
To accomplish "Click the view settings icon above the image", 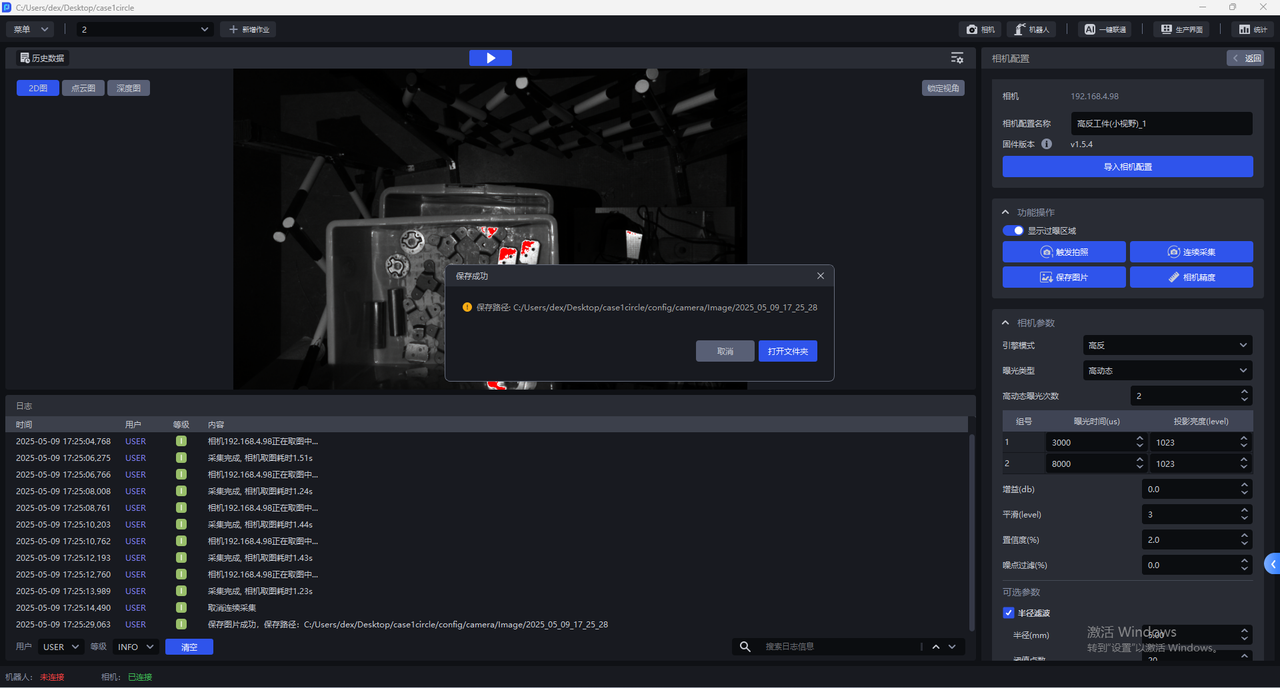I will (x=957, y=58).
